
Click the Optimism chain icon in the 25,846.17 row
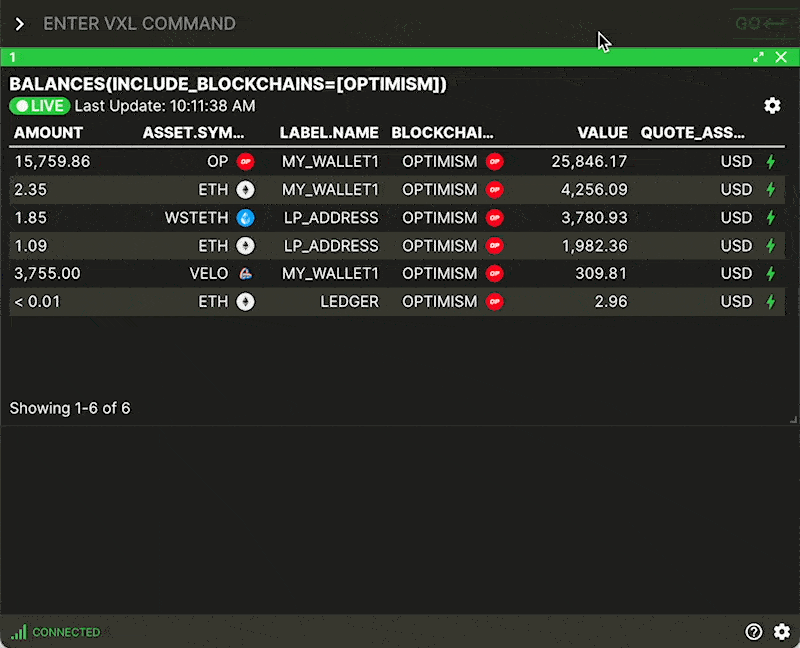(x=494, y=162)
